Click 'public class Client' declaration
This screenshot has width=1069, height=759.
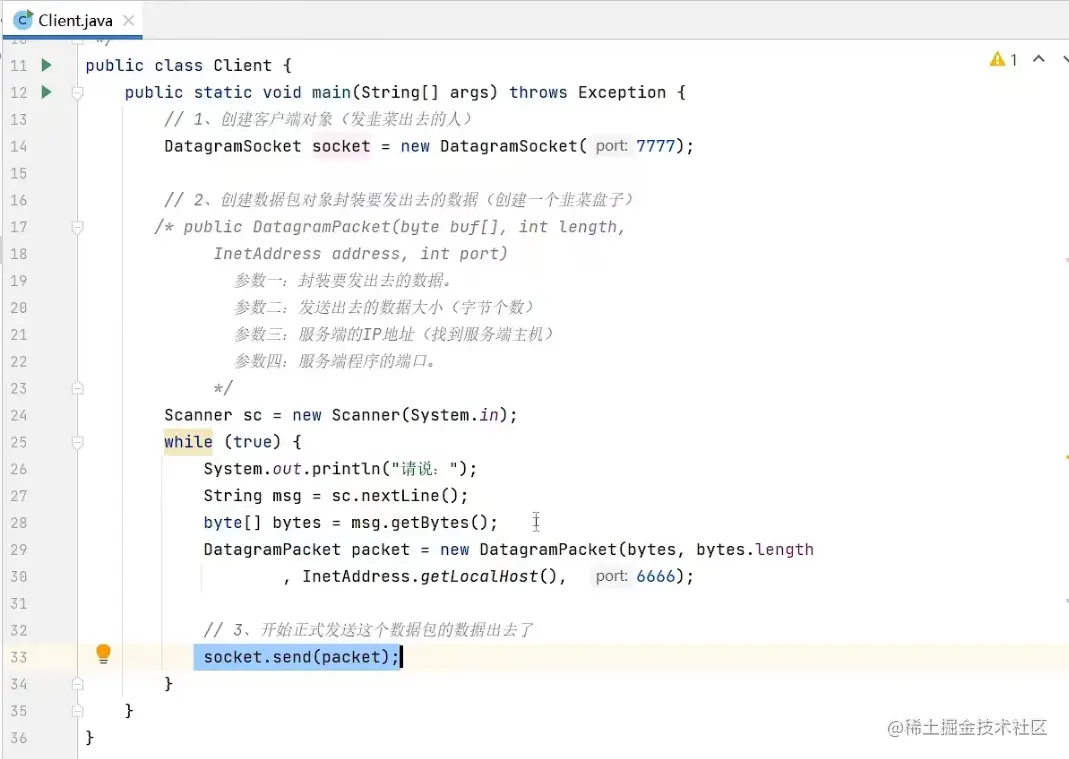pyautogui.click(x=179, y=65)
